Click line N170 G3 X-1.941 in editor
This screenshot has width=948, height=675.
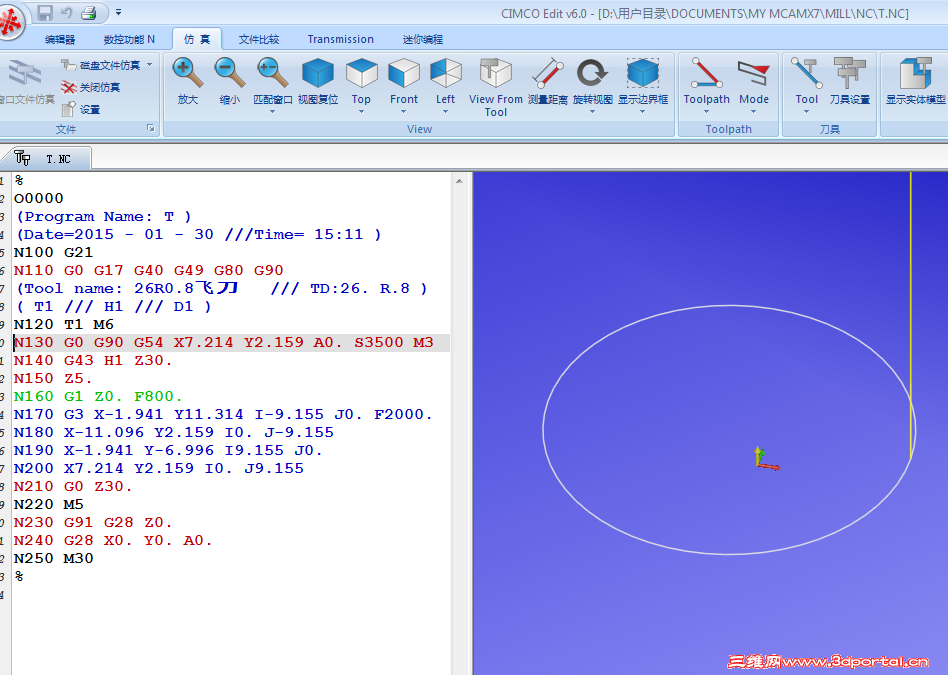coord(223,414)
